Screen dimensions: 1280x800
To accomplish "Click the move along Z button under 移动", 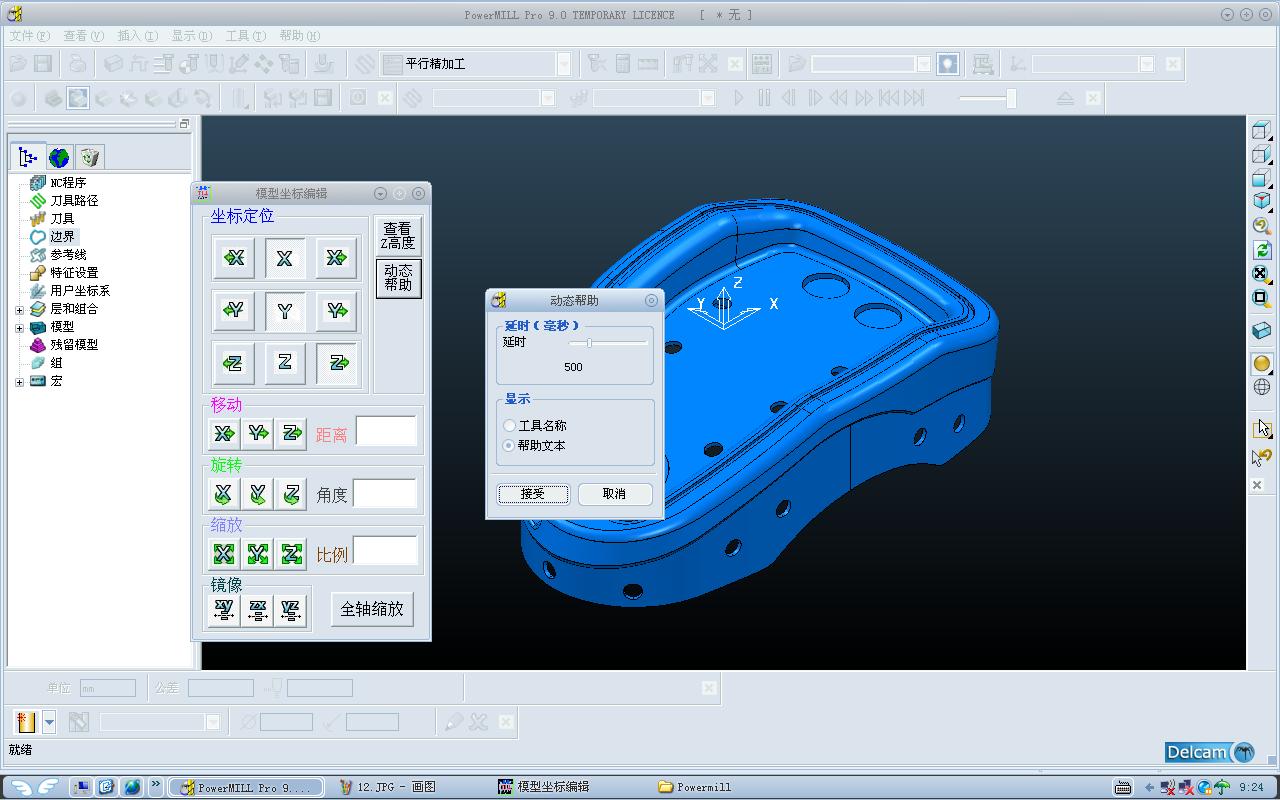I will (x=292, y=433).
